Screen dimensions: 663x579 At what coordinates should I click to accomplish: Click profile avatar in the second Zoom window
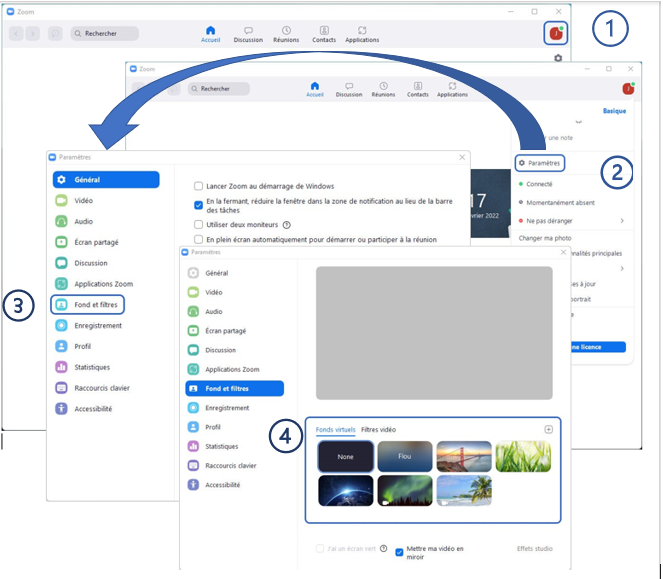[x=628, y=88]
